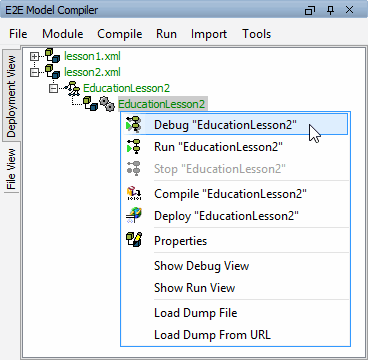Collapse the lesson2.xml tree node
368x360 pixels.
coord(34,72)
